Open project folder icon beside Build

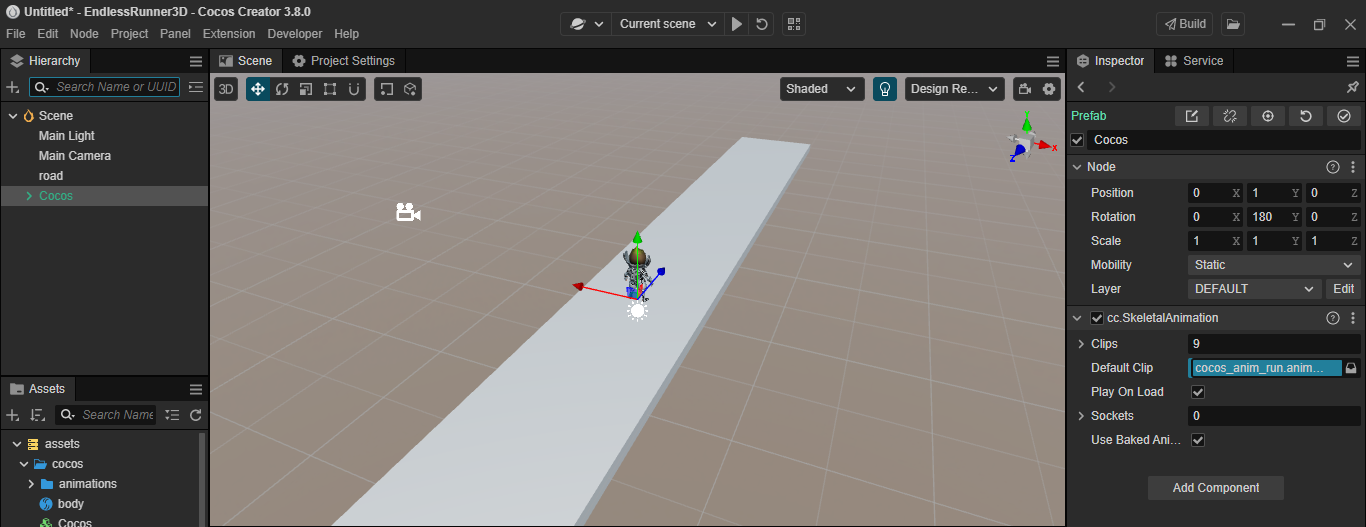tap(1232, 24)
